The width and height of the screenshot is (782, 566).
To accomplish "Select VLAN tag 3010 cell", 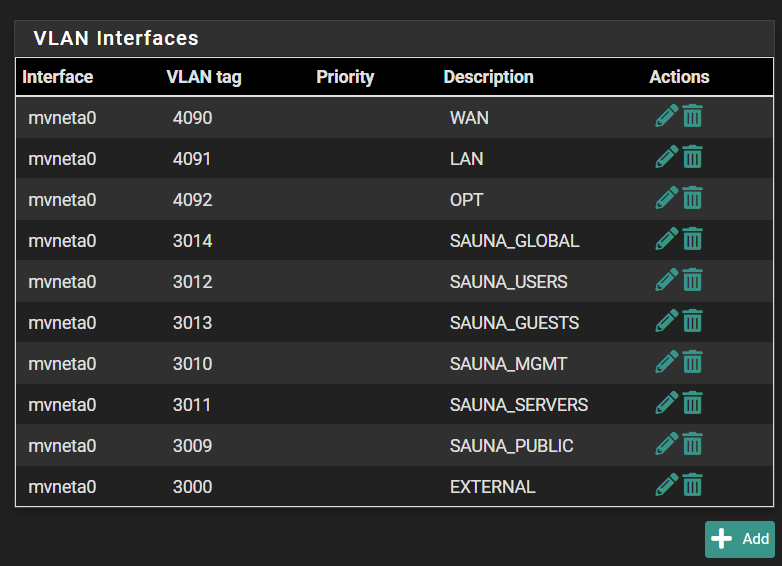I will tap(193, 364).
